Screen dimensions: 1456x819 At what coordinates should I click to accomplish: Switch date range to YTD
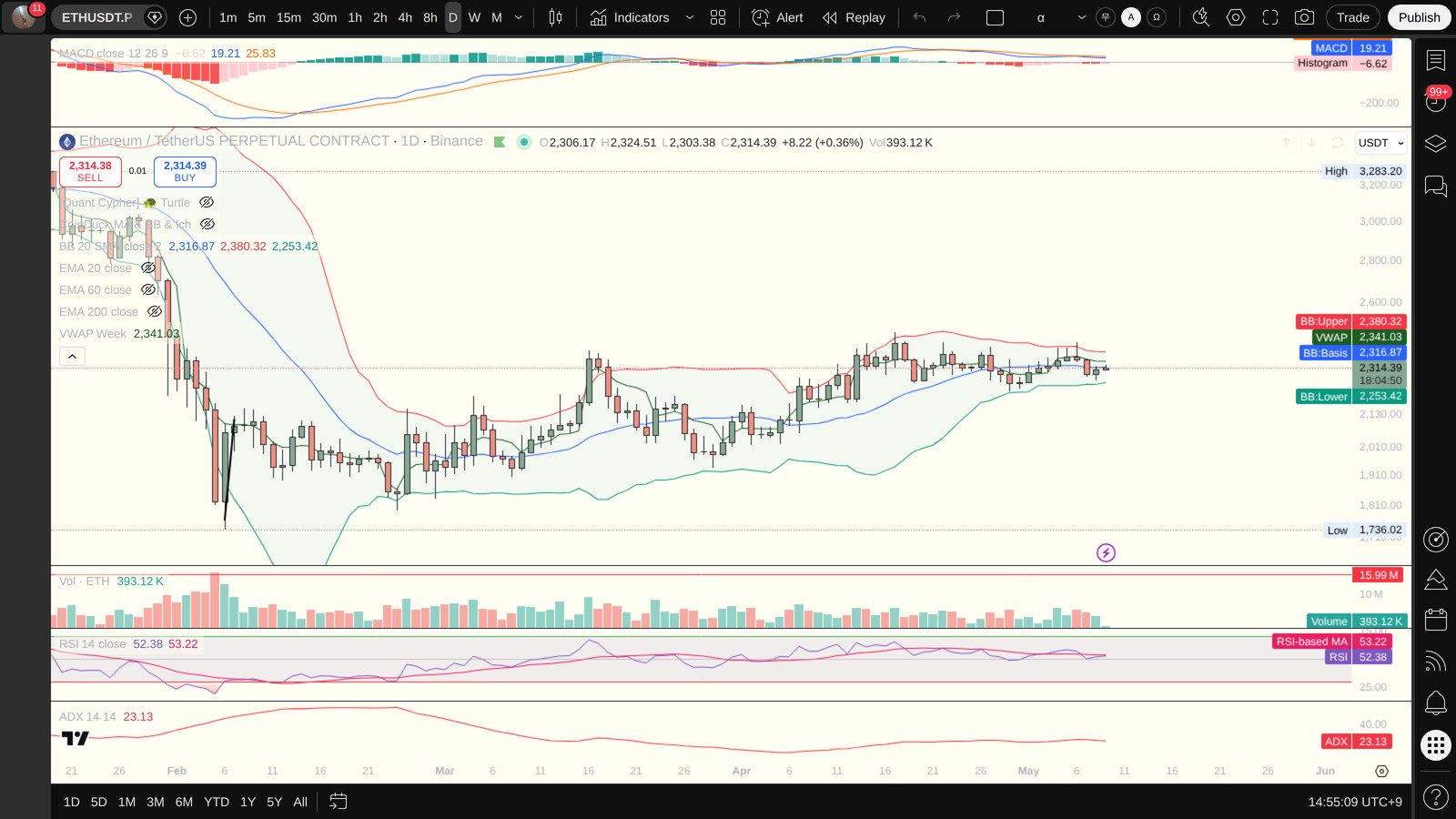click(x=217, y=802)
